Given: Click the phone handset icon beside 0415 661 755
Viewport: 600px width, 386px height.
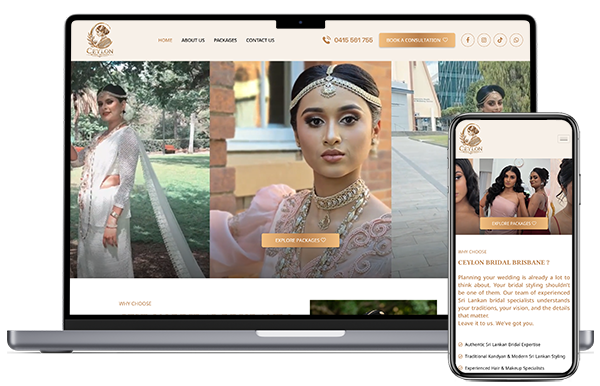Looking at the screenshot, I should click(326, 40).
